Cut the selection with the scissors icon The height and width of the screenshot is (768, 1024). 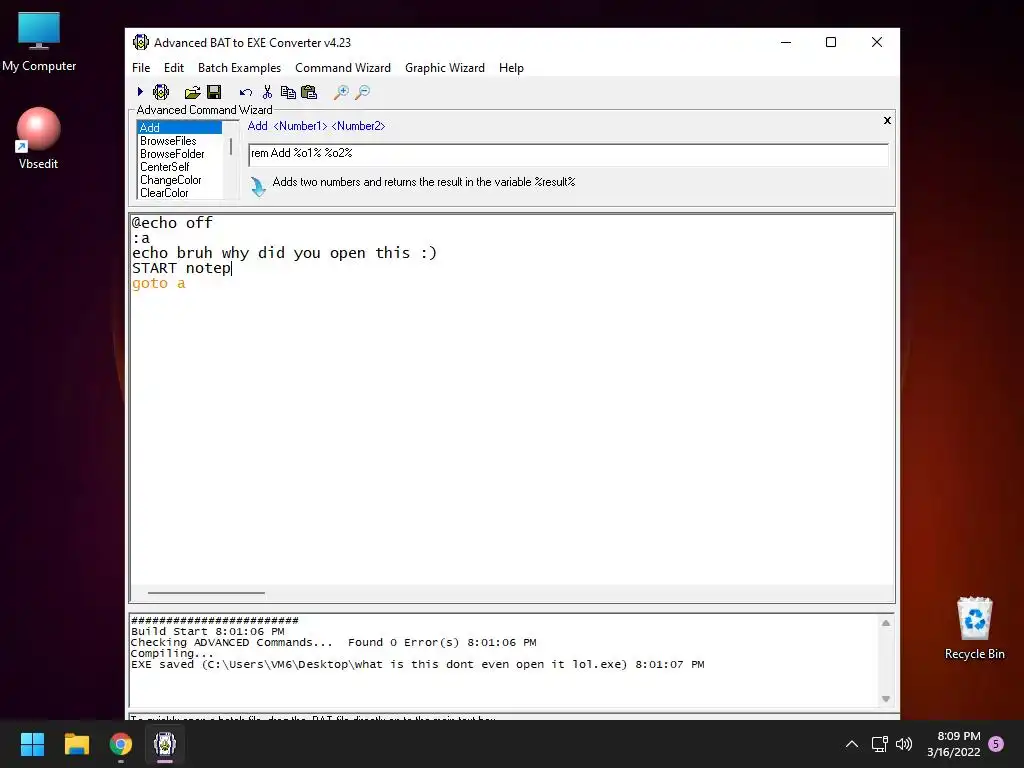[267, 92]
